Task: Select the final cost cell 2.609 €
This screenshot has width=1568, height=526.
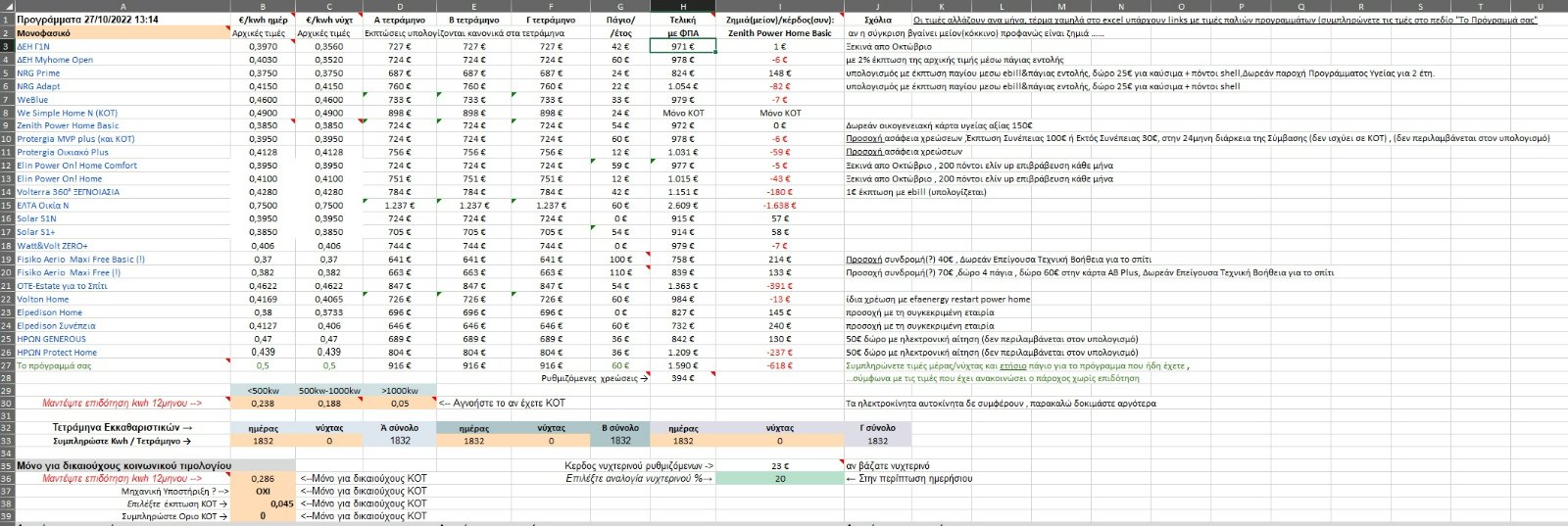Action: pyautogui.click(x=683, y=206)
